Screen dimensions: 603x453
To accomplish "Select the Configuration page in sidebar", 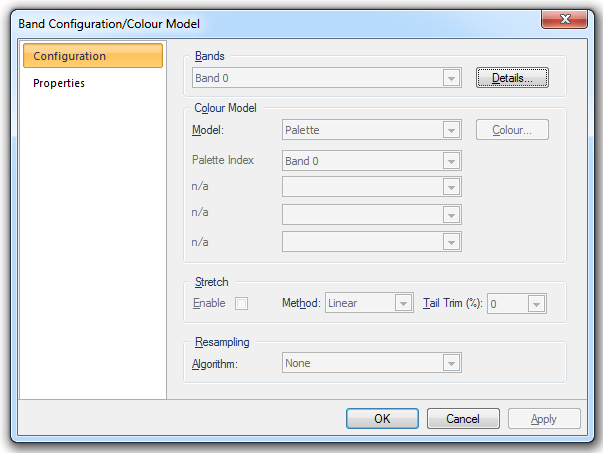I will point(92,56).
